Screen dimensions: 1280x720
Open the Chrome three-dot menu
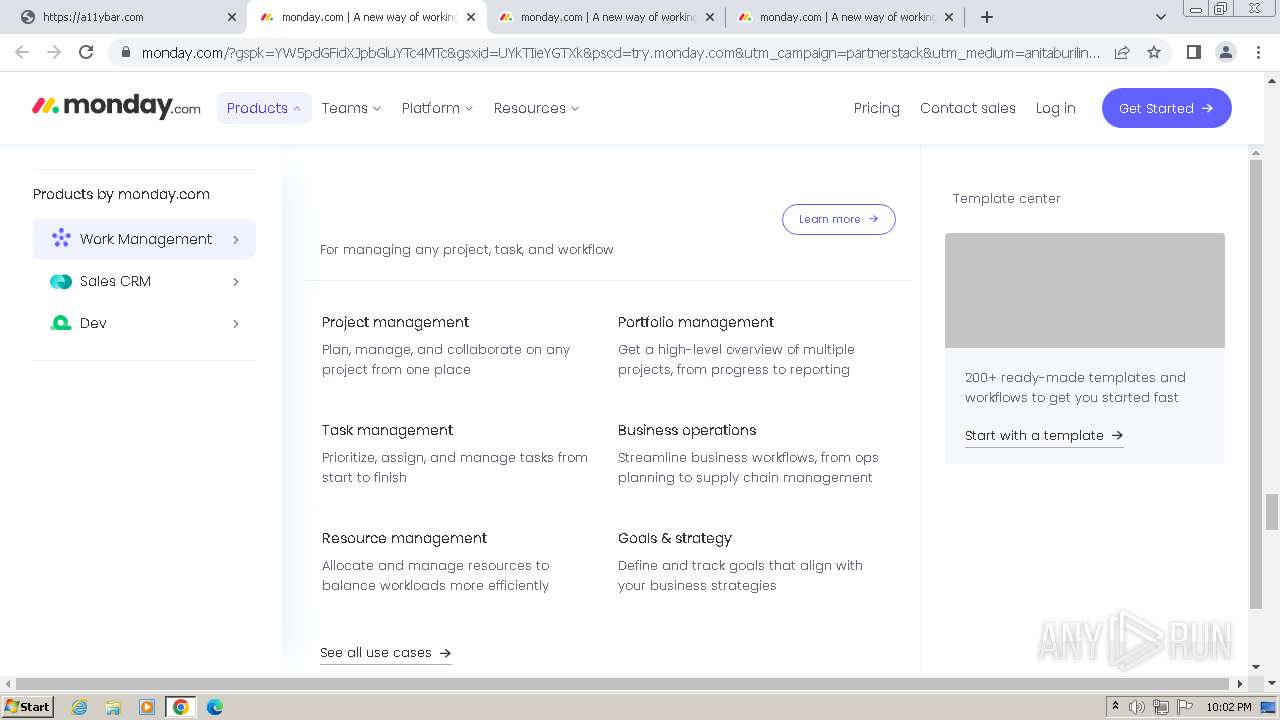pyautogui.click(x=1257, y=52)
